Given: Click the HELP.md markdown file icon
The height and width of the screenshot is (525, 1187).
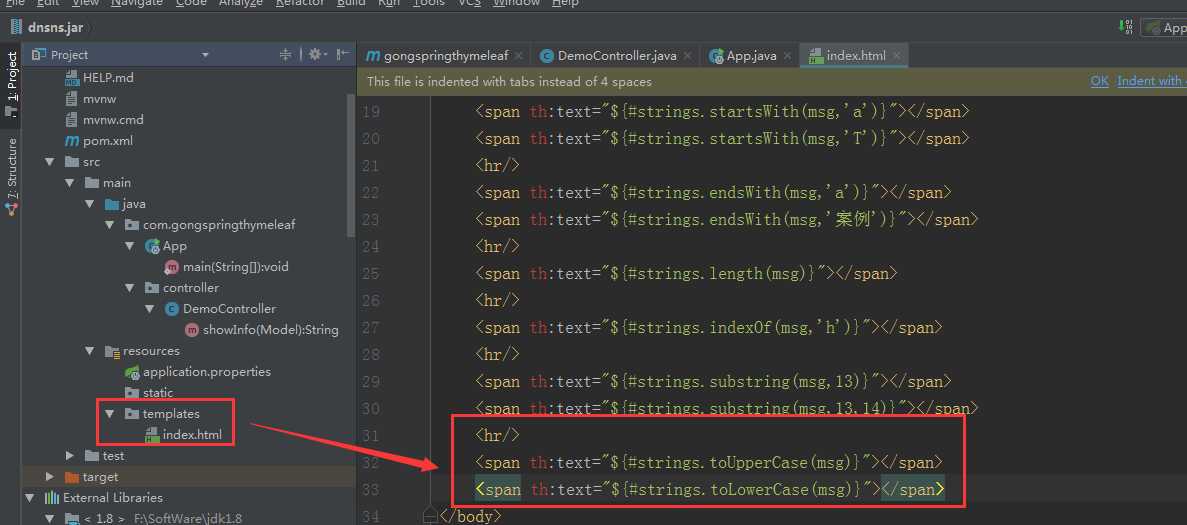Looking at the screenshot, I should (x=72, y=77).
